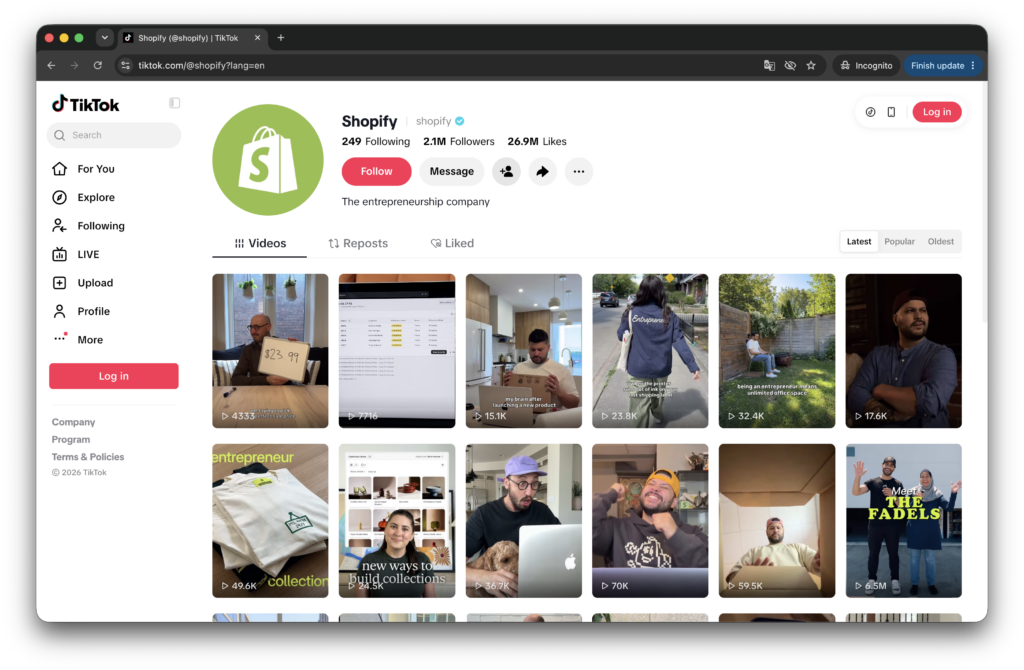Click the verified badge next to shopify

460,121
